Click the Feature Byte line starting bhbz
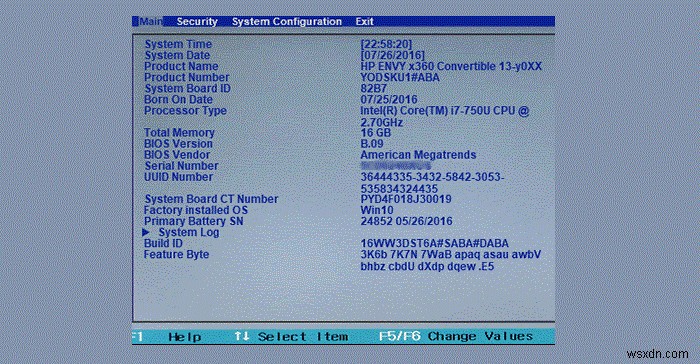700x364 pixels. (427, 267)
